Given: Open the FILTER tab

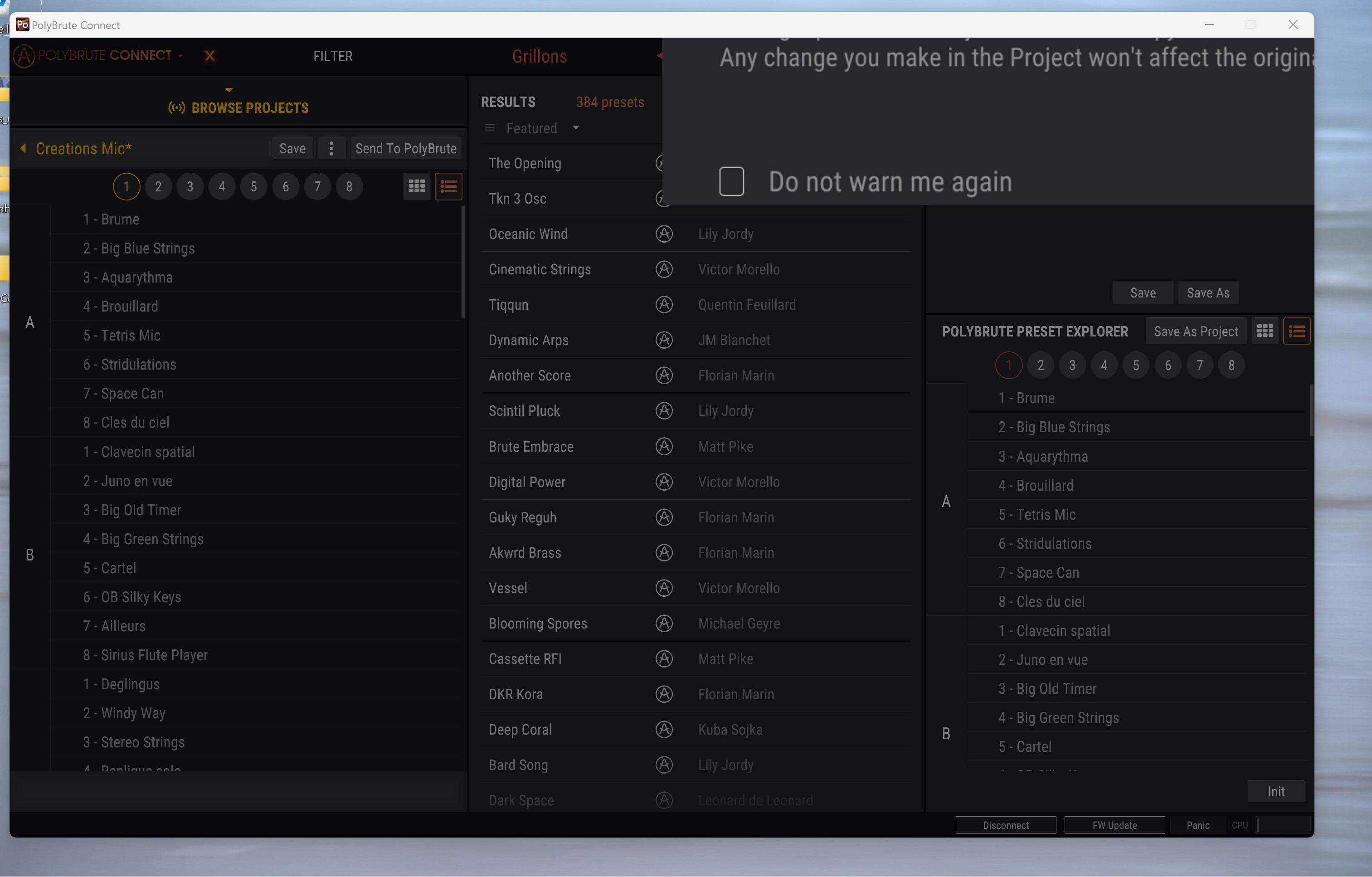Looking at the screenshot, I should (333, 56).
